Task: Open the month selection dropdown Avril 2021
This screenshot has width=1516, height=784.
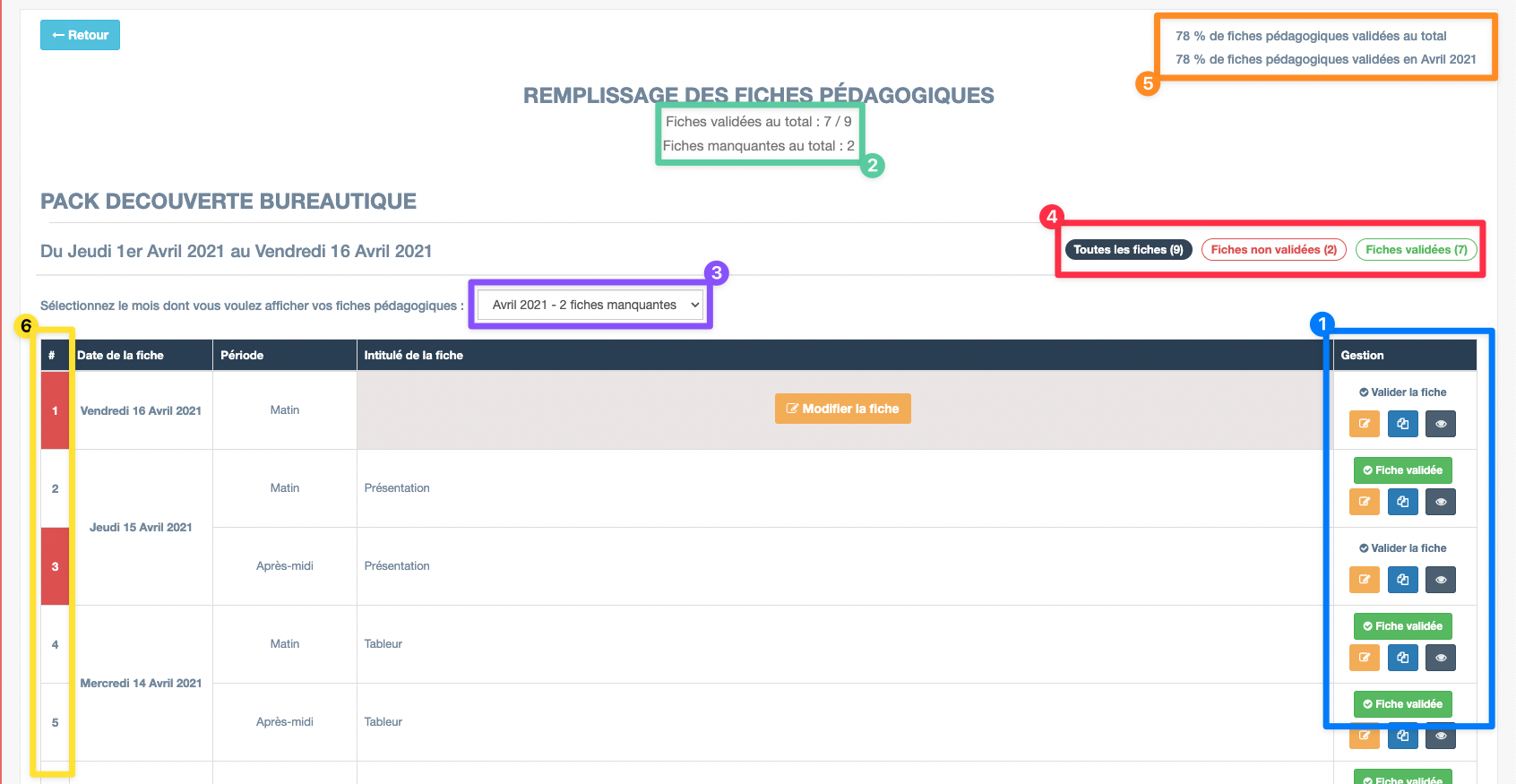Action: coord(590,305)
